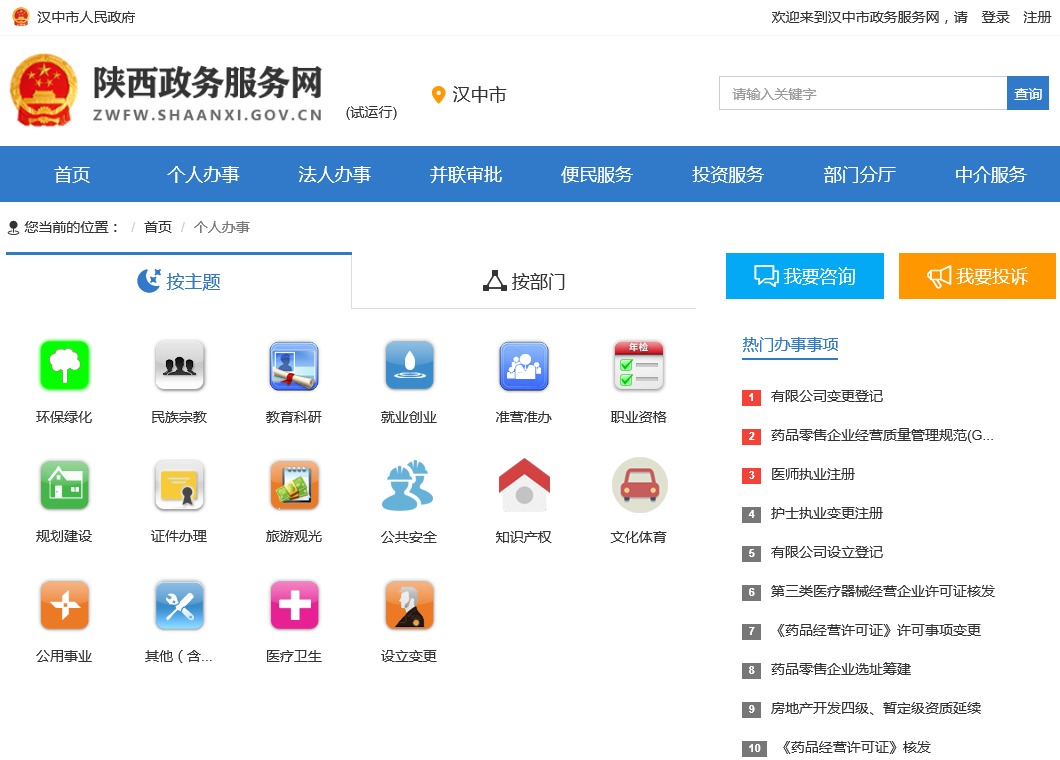Image resolution: width=1060 pixels, height=760 pixels.
Task: Switch to the 按部门 tab
Action: (524, 281)
